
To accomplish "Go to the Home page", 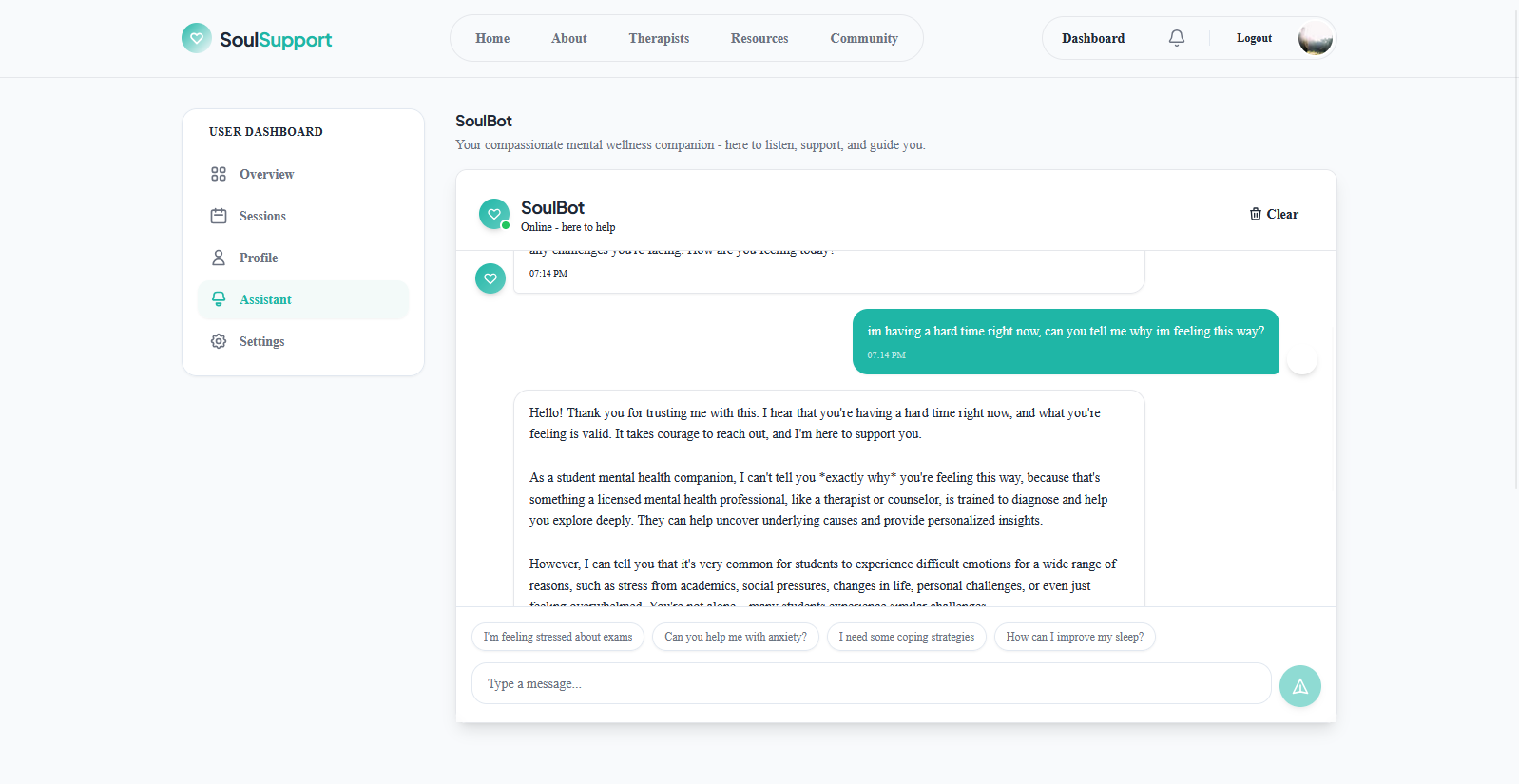I will (x=492, y=38).
